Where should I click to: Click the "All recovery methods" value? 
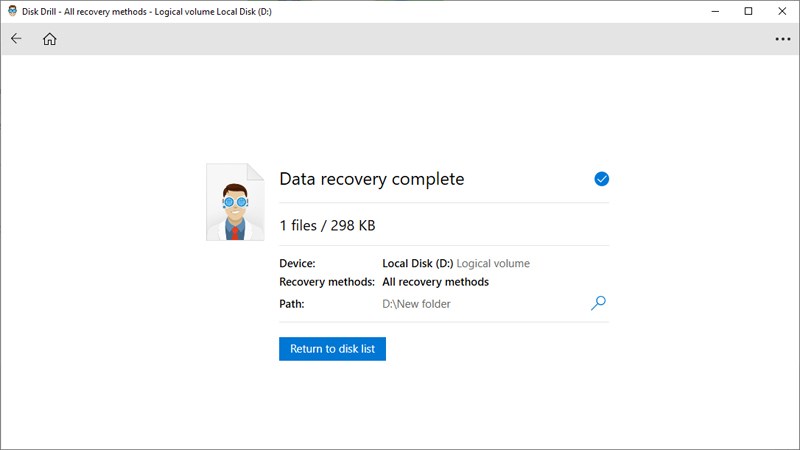pyautogui.click(x=435, y=282)
